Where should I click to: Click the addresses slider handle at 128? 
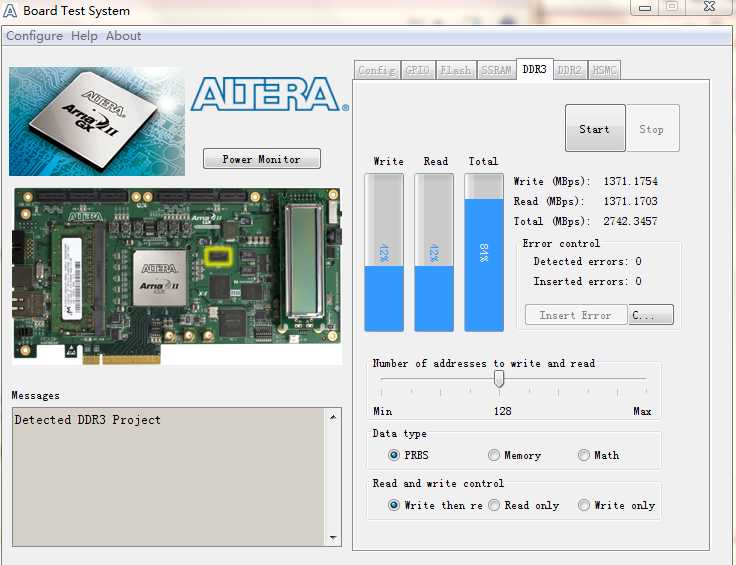pos(499,379)
